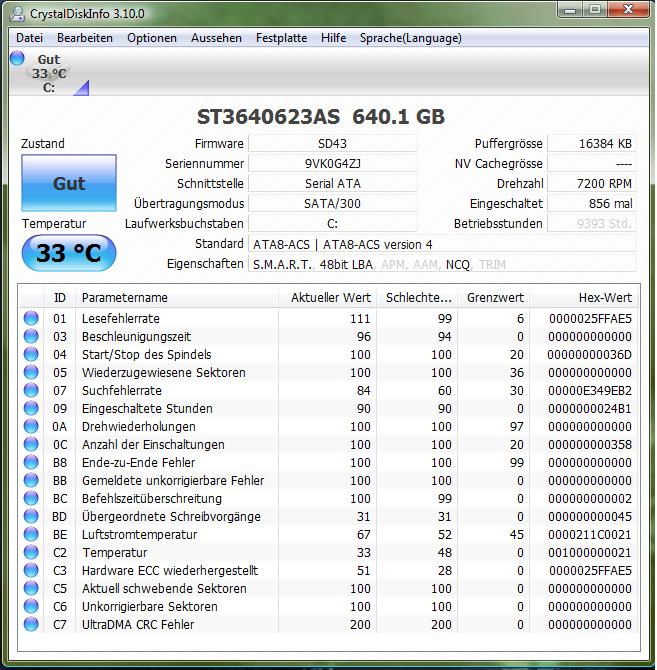Close the CrystalDiskInfo window
This screenshot has height=670, width=657.
tap(628, 9)
